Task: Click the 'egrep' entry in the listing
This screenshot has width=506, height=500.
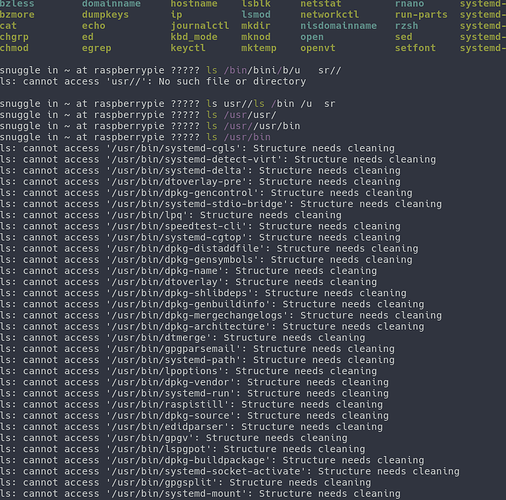Action: tap(97, 48)
